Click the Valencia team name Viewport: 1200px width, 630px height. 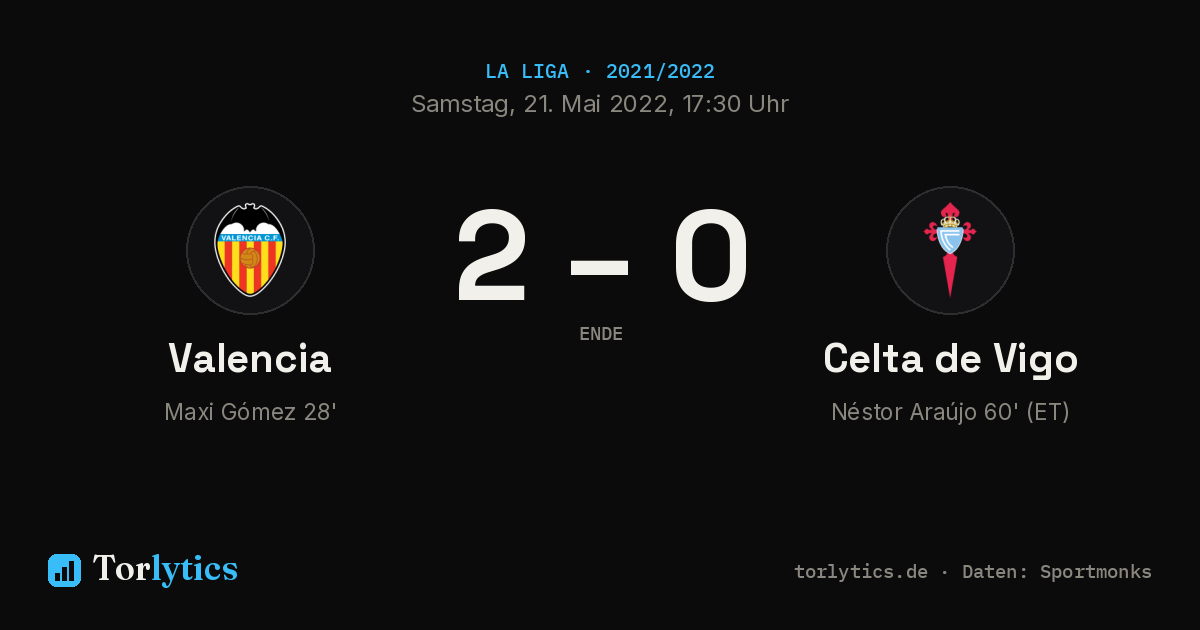pos(250,358)
